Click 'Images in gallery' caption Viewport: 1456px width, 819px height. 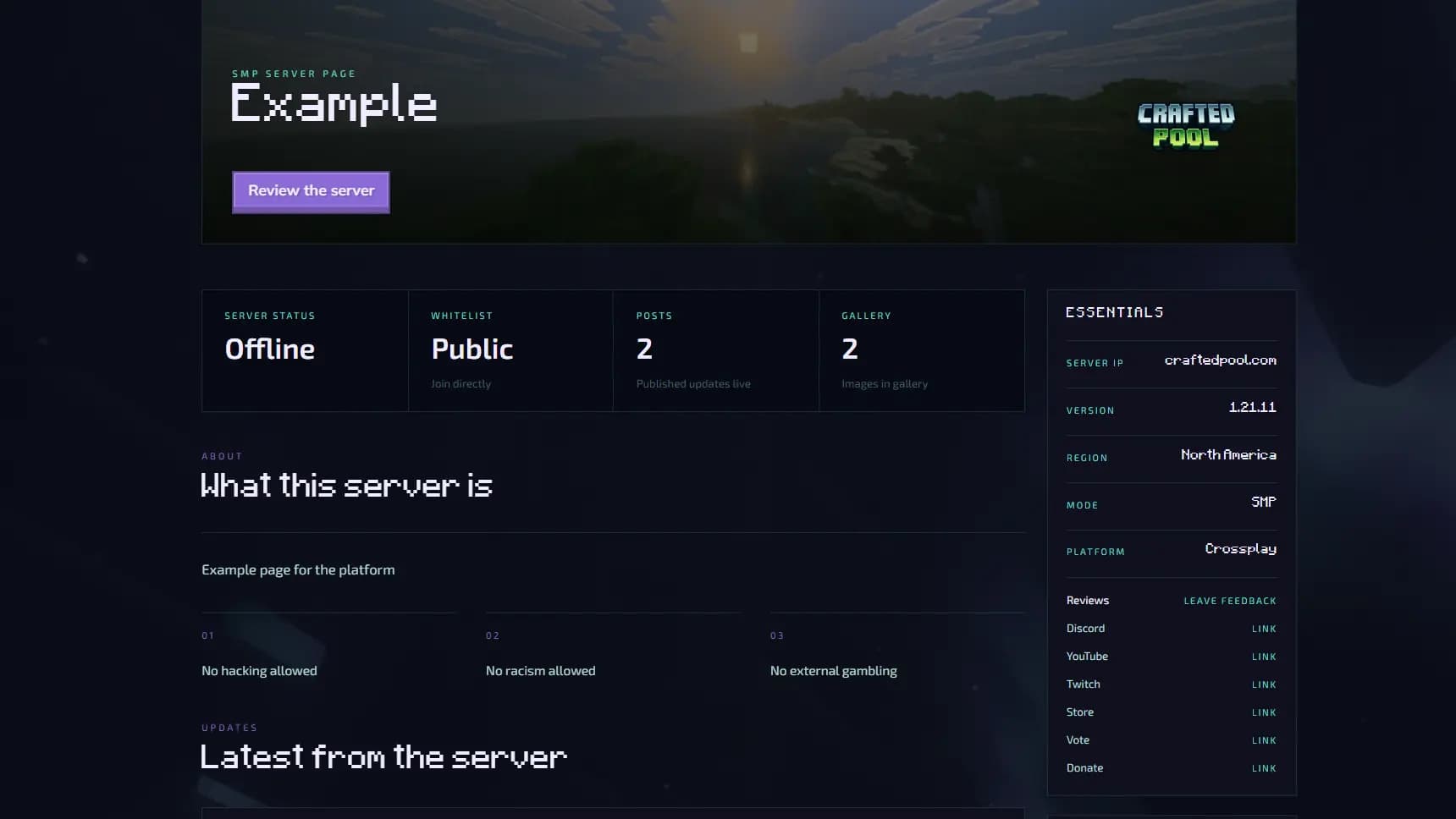click(885, 384)
